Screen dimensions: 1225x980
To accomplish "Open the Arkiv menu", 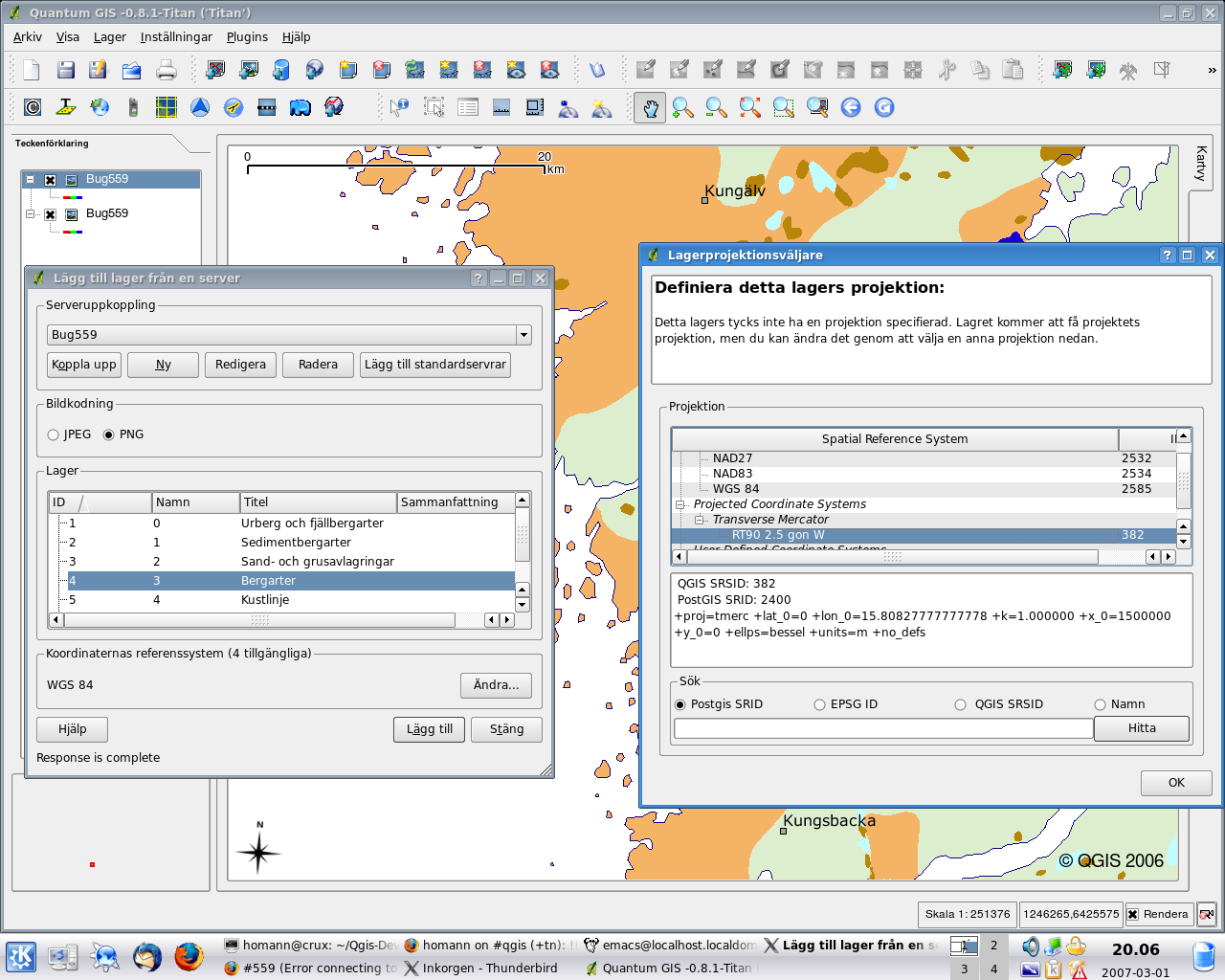I will click(28, 36).
